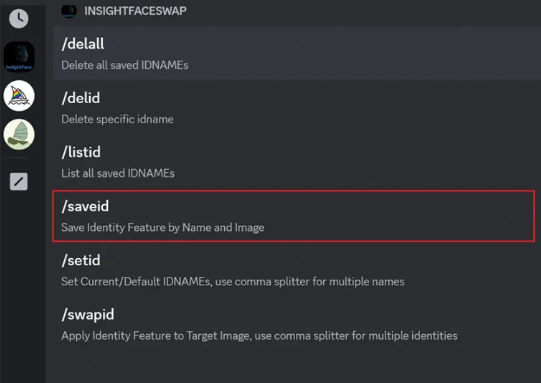
Task: Choose the /delall command
Action: [297, 53]
